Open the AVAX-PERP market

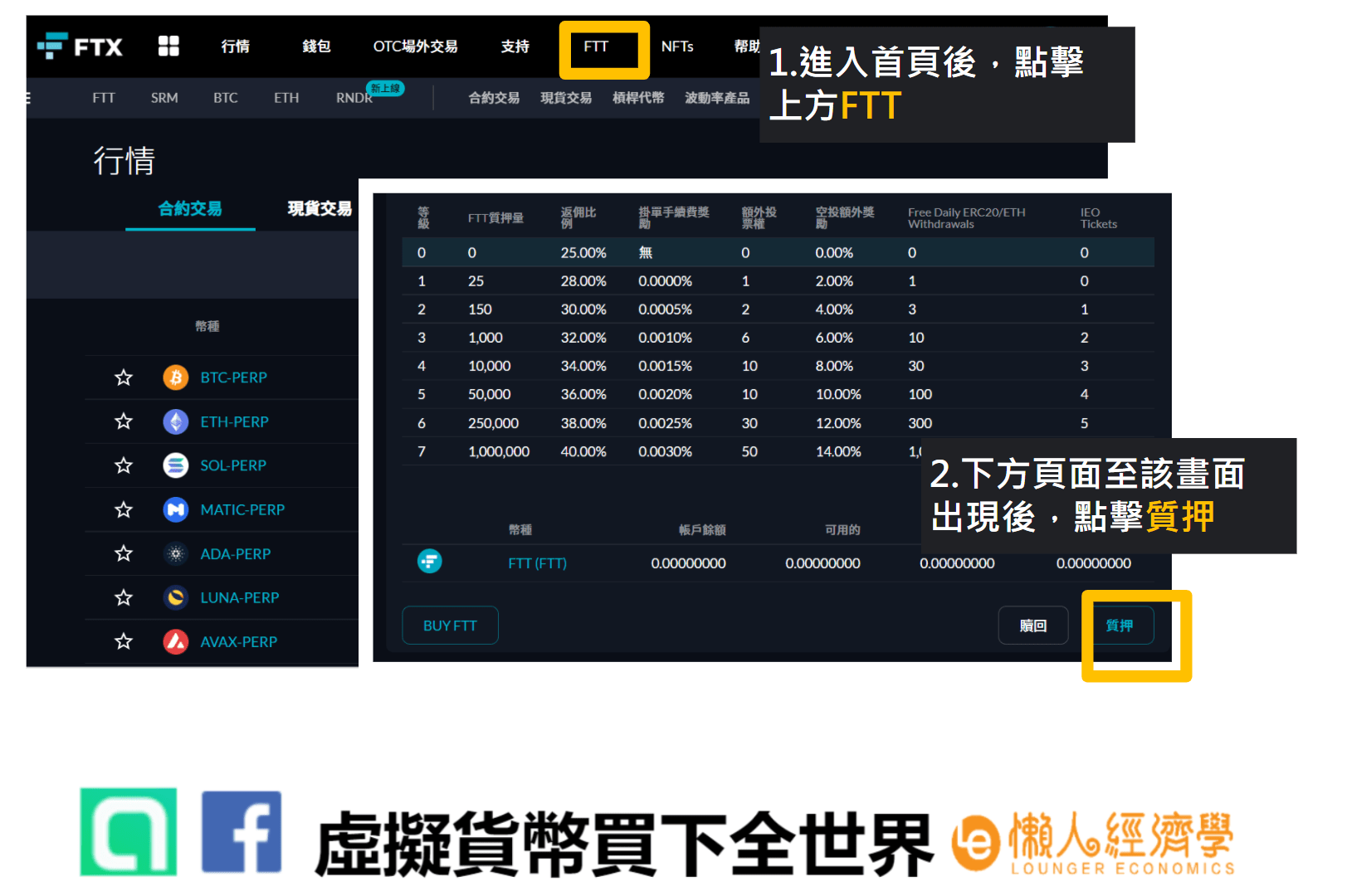click(x=239, y=642)
